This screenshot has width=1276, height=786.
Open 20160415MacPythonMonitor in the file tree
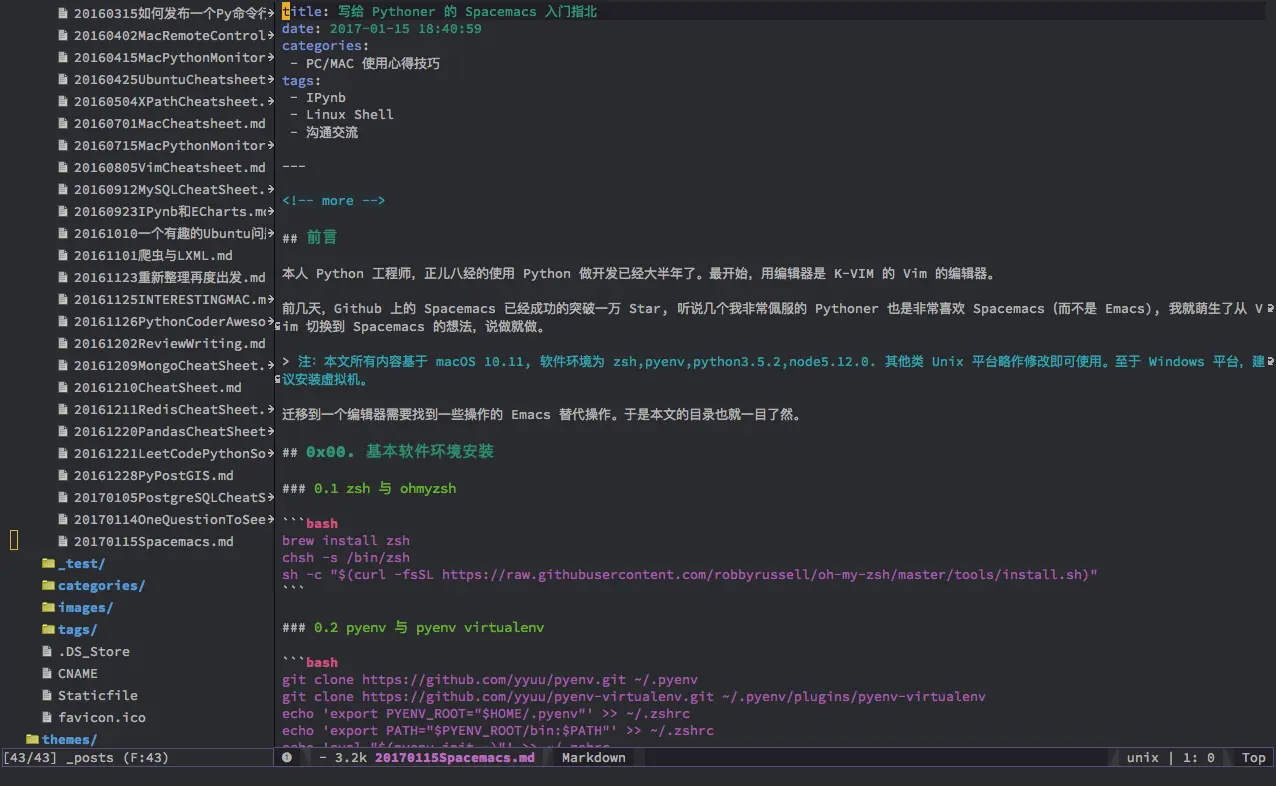tap(170, 58)
